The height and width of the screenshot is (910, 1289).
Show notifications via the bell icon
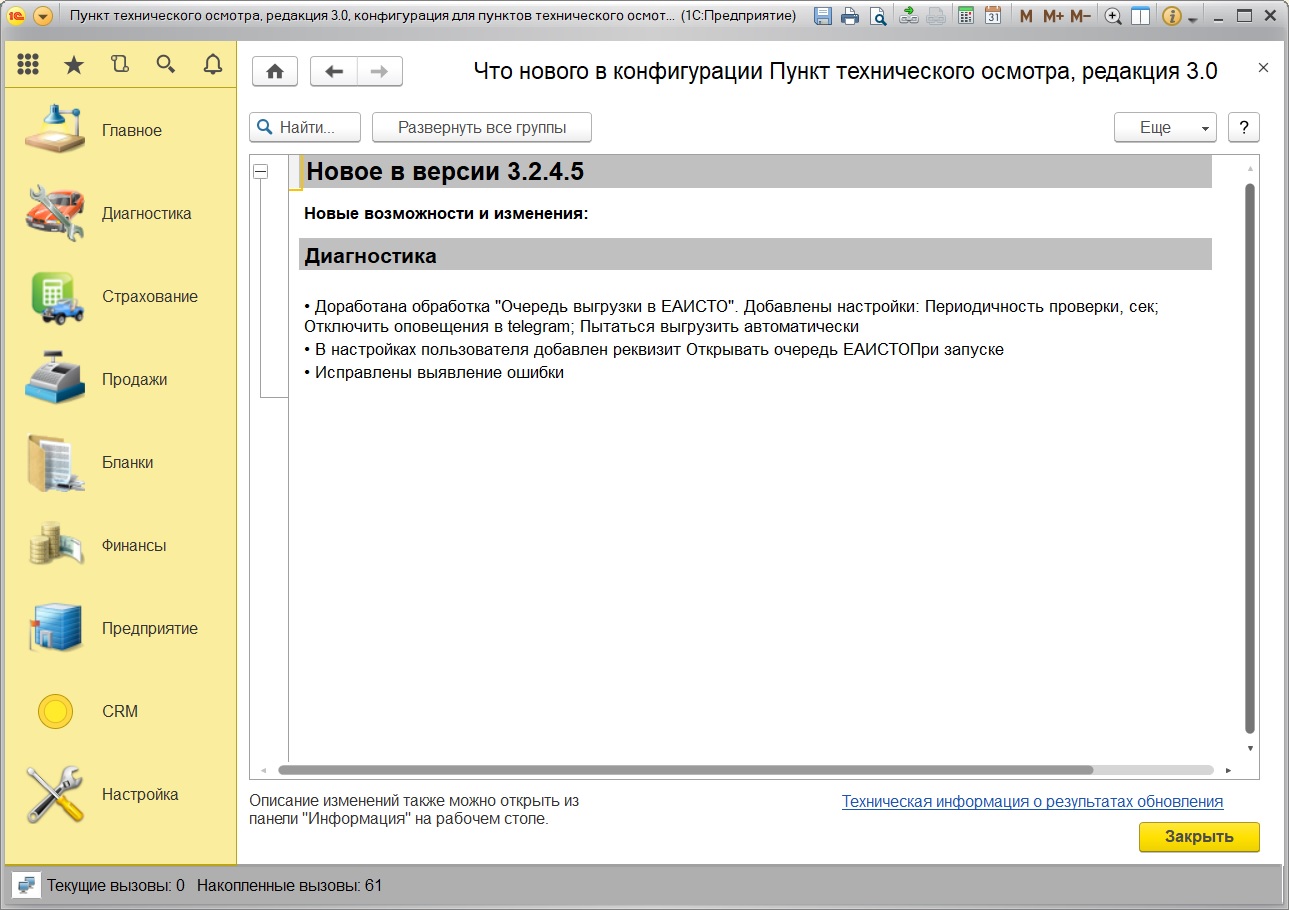212,65
